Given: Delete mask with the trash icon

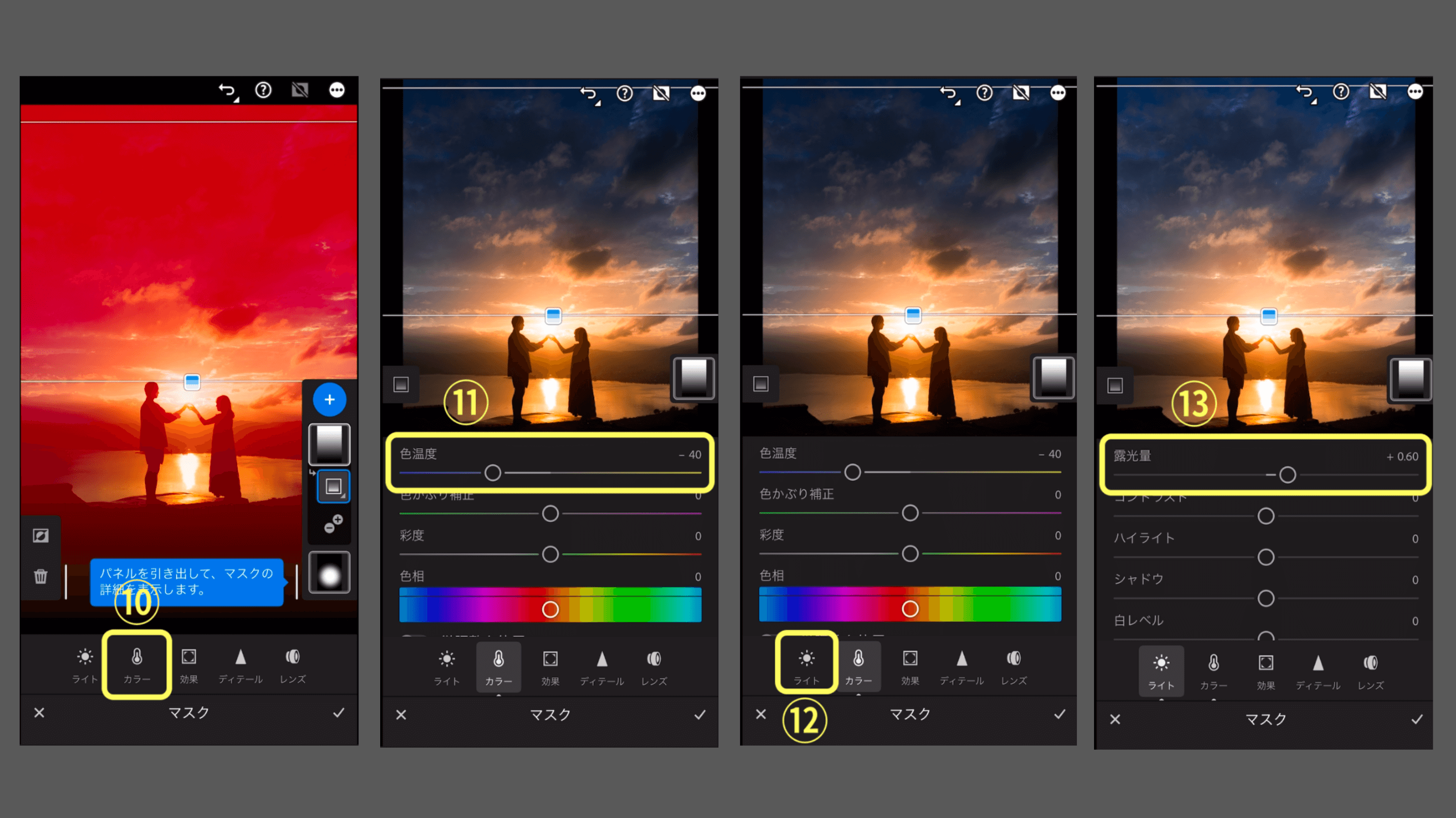Looking at the screenshot, I should click(x=40, y=577).
